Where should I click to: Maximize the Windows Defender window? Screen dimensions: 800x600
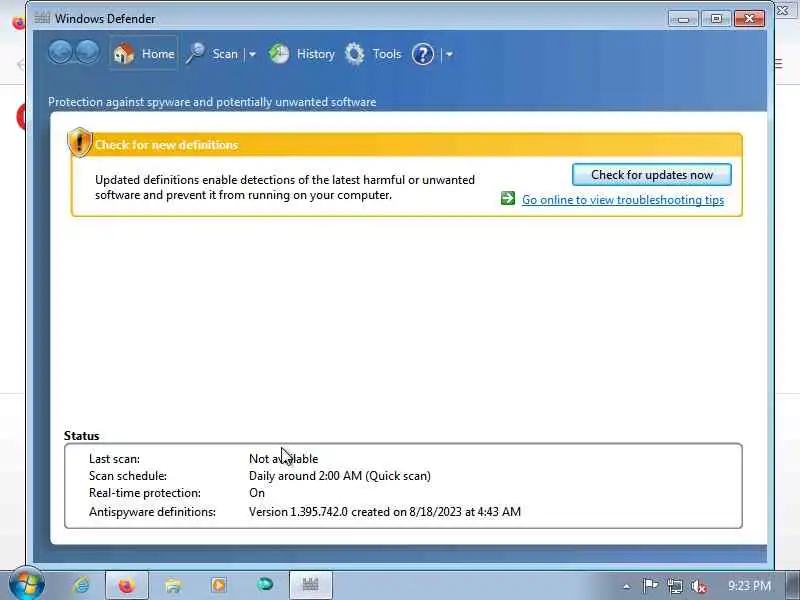pos(716,19)
